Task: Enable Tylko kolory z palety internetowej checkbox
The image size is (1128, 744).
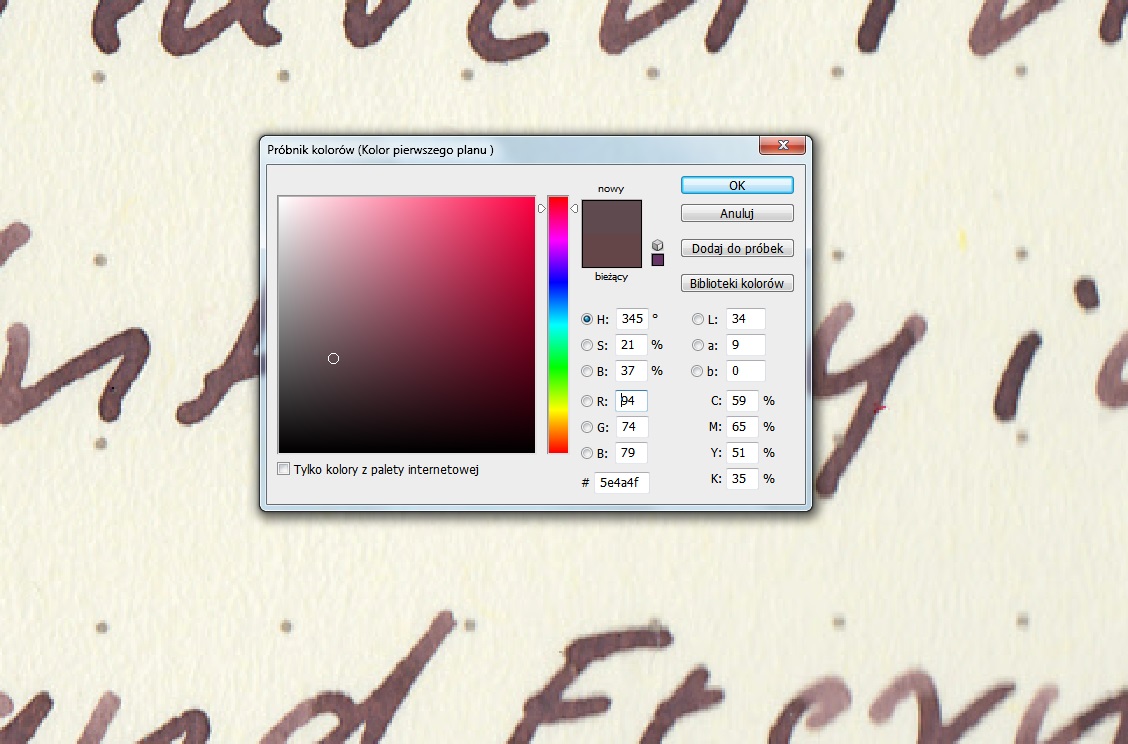Action: pyautogui.click(x=284, y=469)
